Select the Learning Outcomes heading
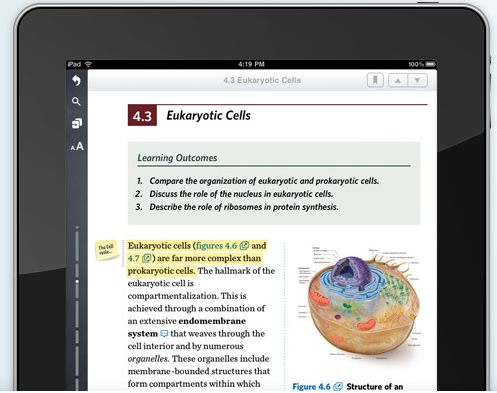This screenshot has width=497, height=393. point(177,158)
